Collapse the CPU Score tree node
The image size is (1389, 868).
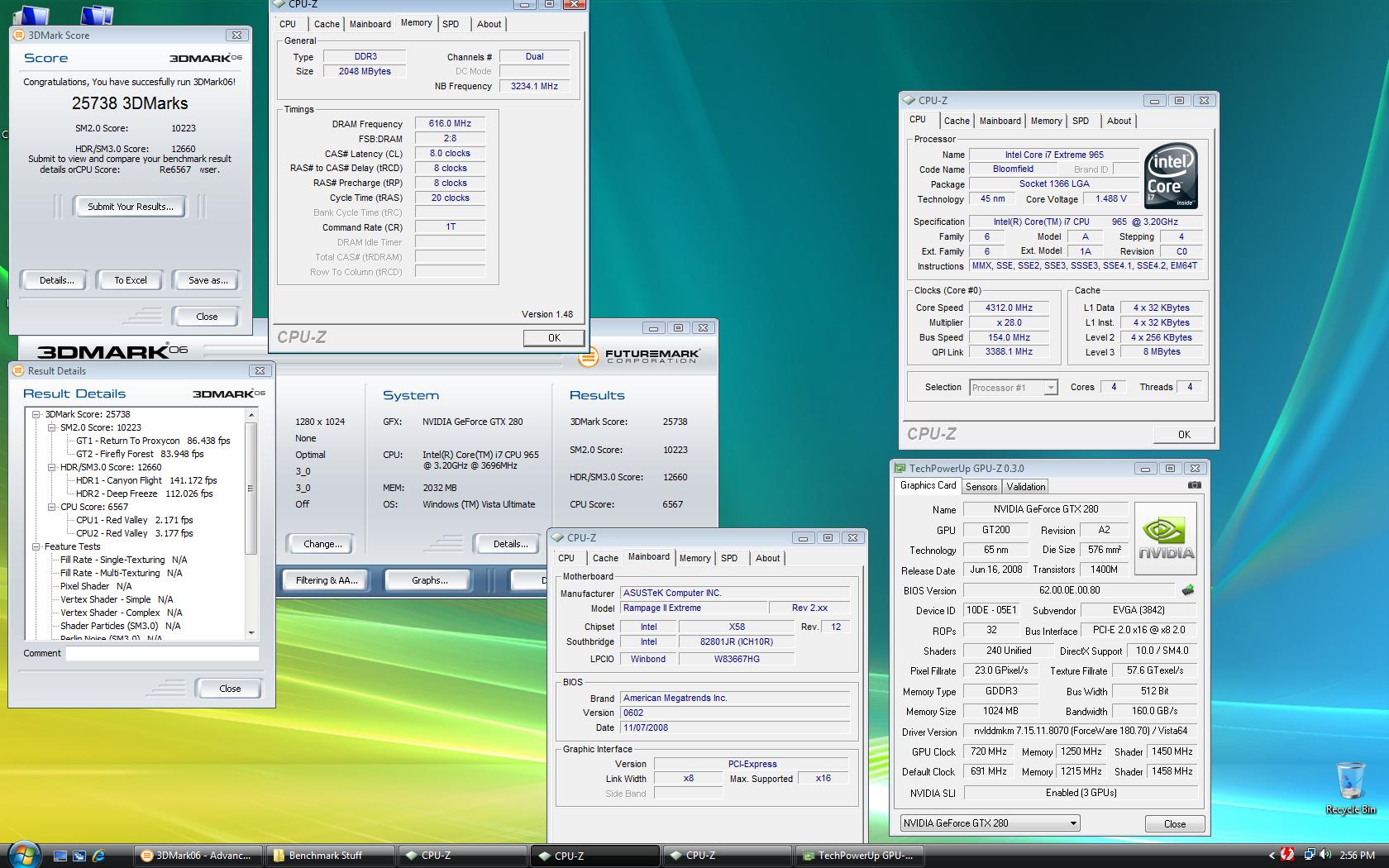pos(51,507)
